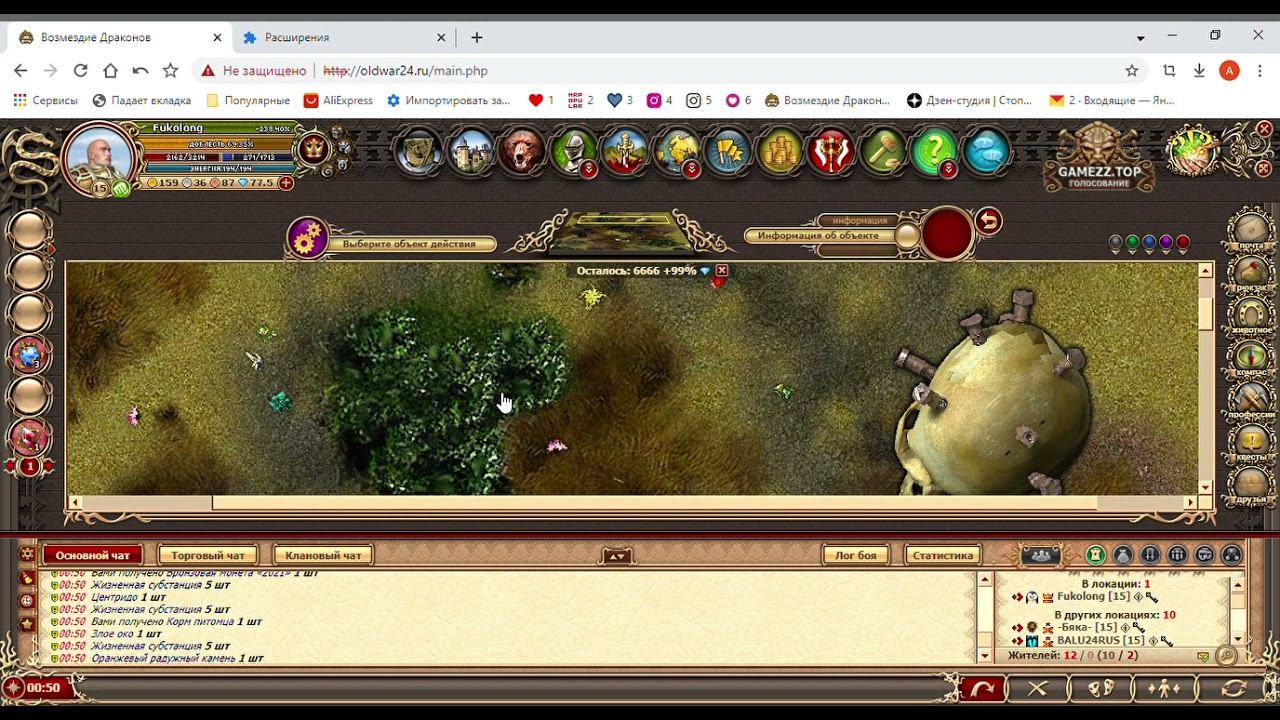The width and height of the screenshot is (1280, 720).
Task: Toggle the green orb filter
Action: (1133, 242)
